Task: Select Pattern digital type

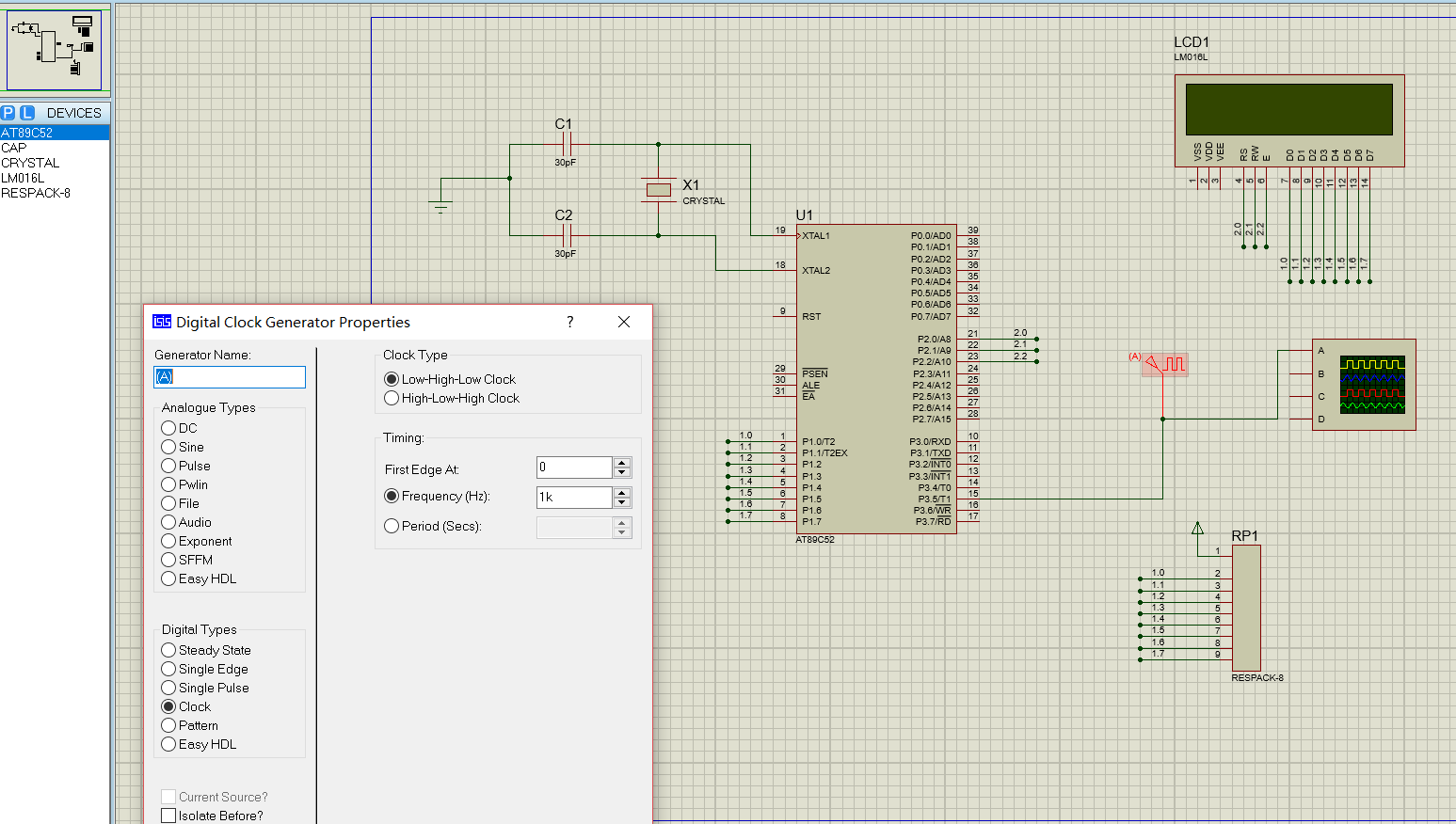Action: pos(168,725)
